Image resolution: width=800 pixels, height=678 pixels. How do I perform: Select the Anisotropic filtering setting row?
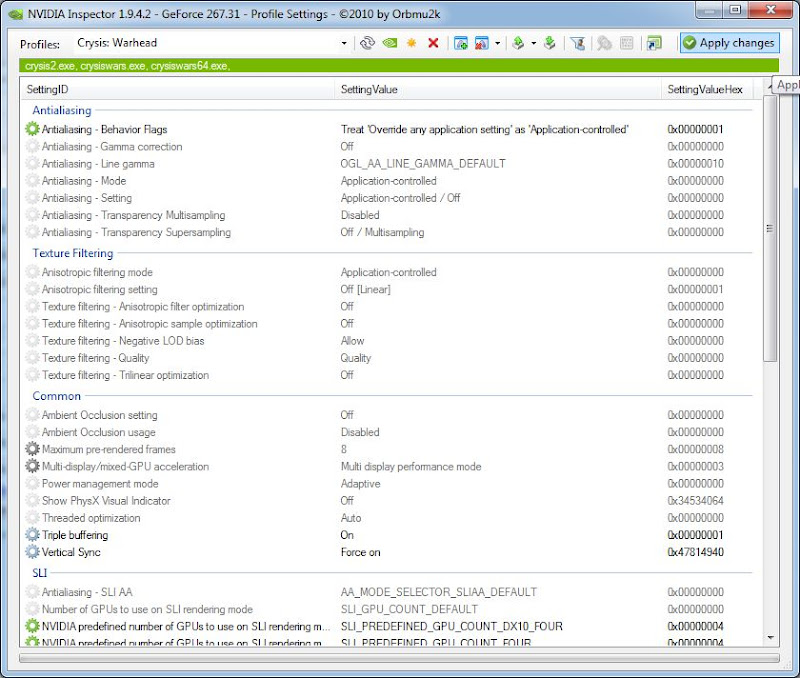388,289
